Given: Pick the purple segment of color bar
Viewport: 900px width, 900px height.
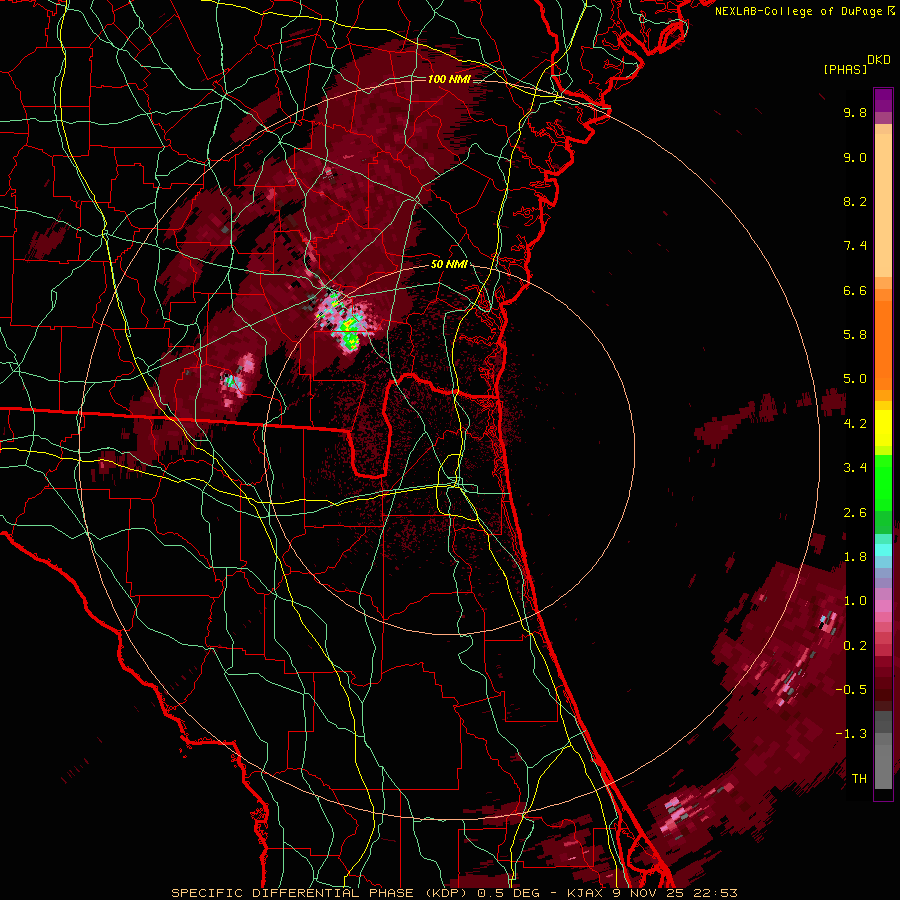Looking at the screenshot, I should tap(883, 100).
